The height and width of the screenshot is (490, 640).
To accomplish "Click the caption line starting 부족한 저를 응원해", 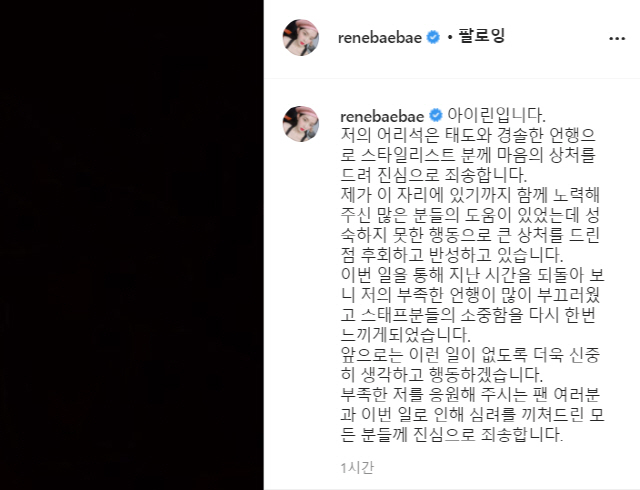I will (x=470, y=395).
